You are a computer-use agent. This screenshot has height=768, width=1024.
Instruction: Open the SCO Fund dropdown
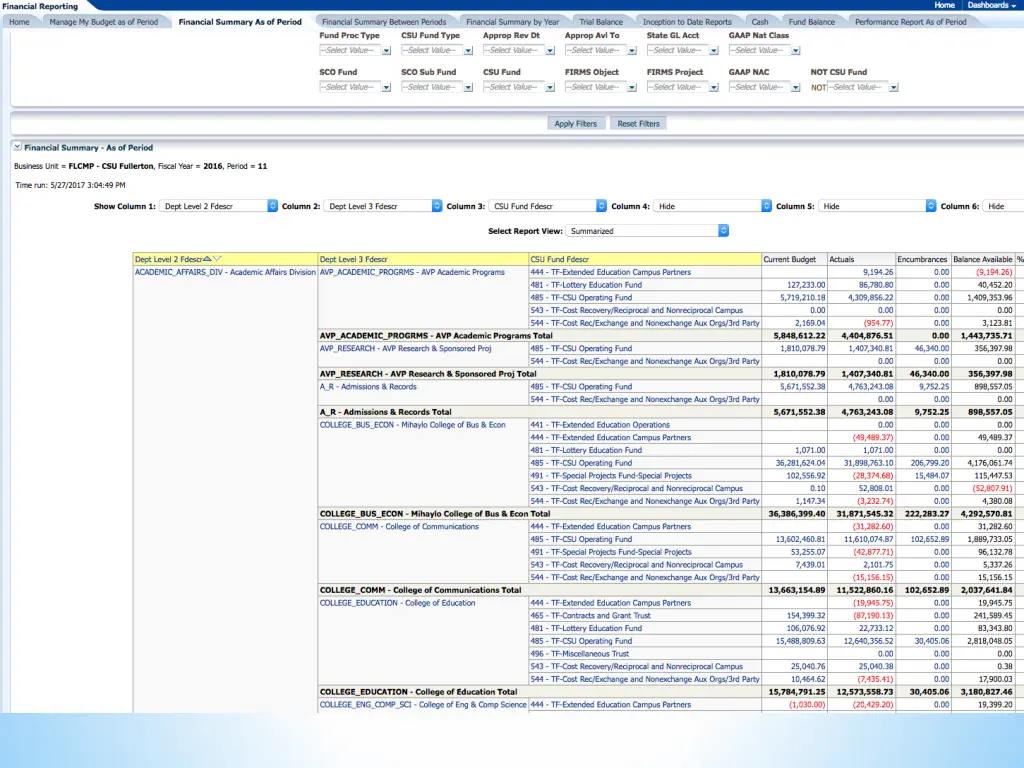point(386,88)
